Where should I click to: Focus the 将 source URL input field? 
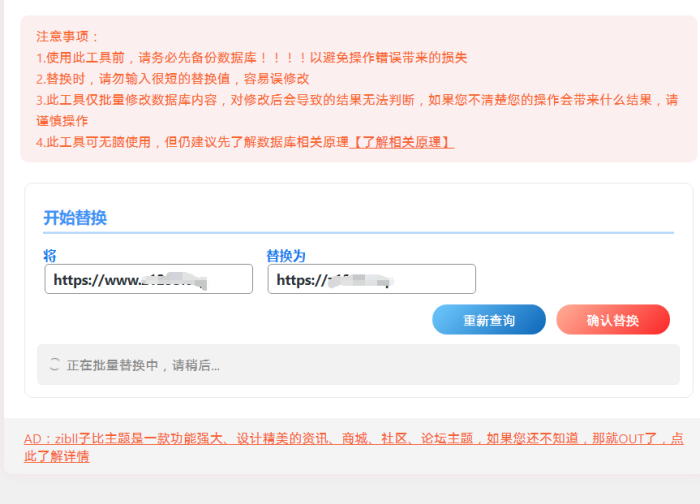pyautogui.click(x=149, y=279)
